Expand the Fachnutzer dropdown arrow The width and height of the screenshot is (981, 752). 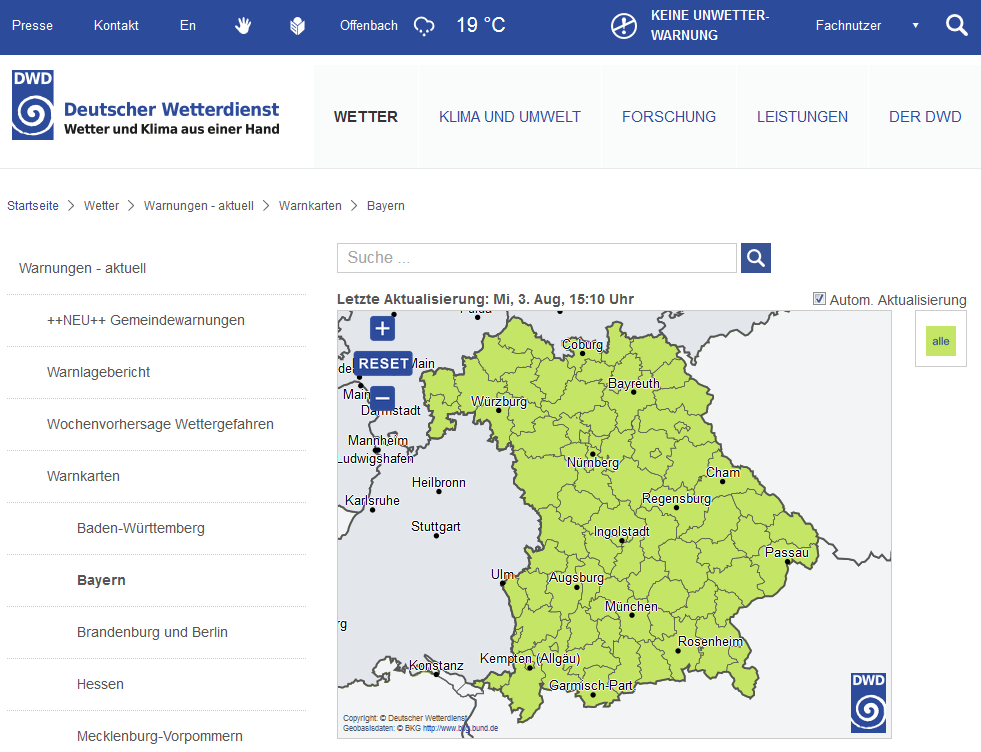[915, 26]
